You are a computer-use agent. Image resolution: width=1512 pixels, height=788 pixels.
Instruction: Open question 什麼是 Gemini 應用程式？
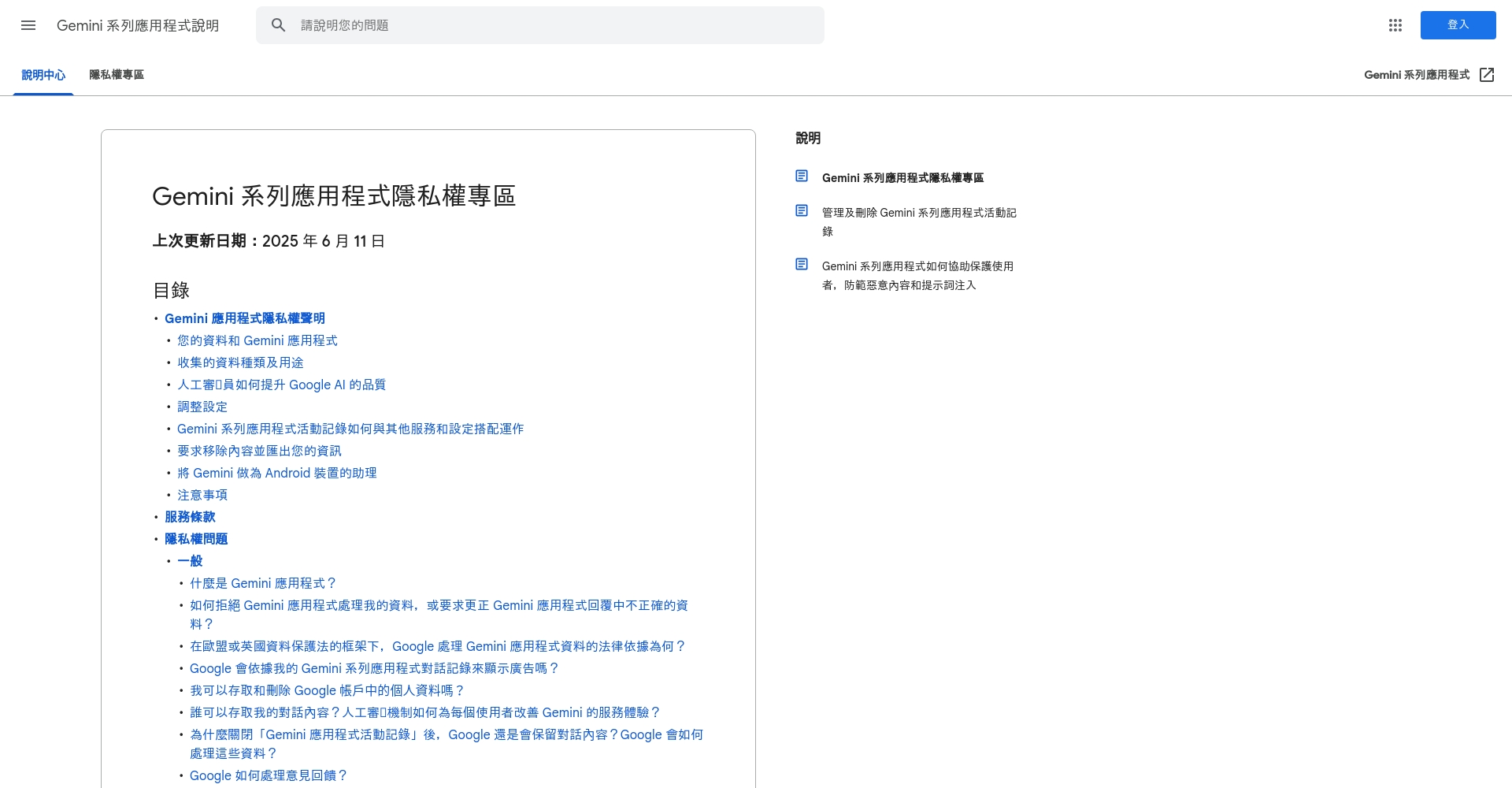264,583
